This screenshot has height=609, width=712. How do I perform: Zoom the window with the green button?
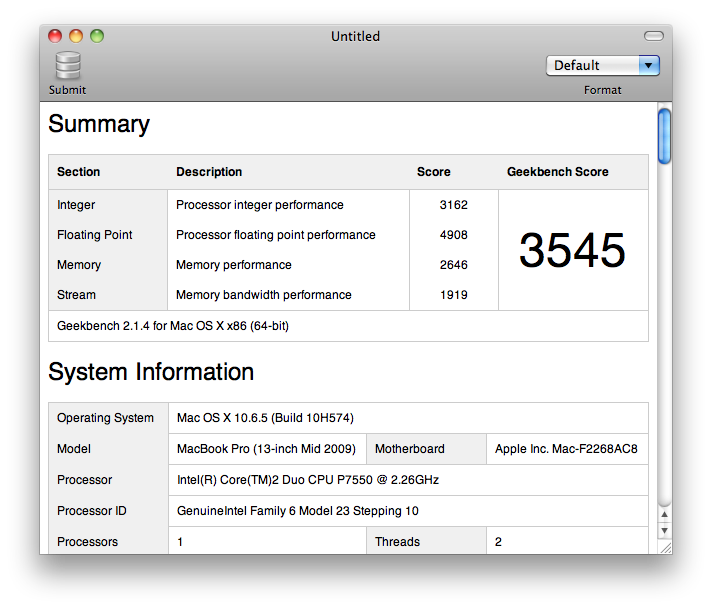97,36
